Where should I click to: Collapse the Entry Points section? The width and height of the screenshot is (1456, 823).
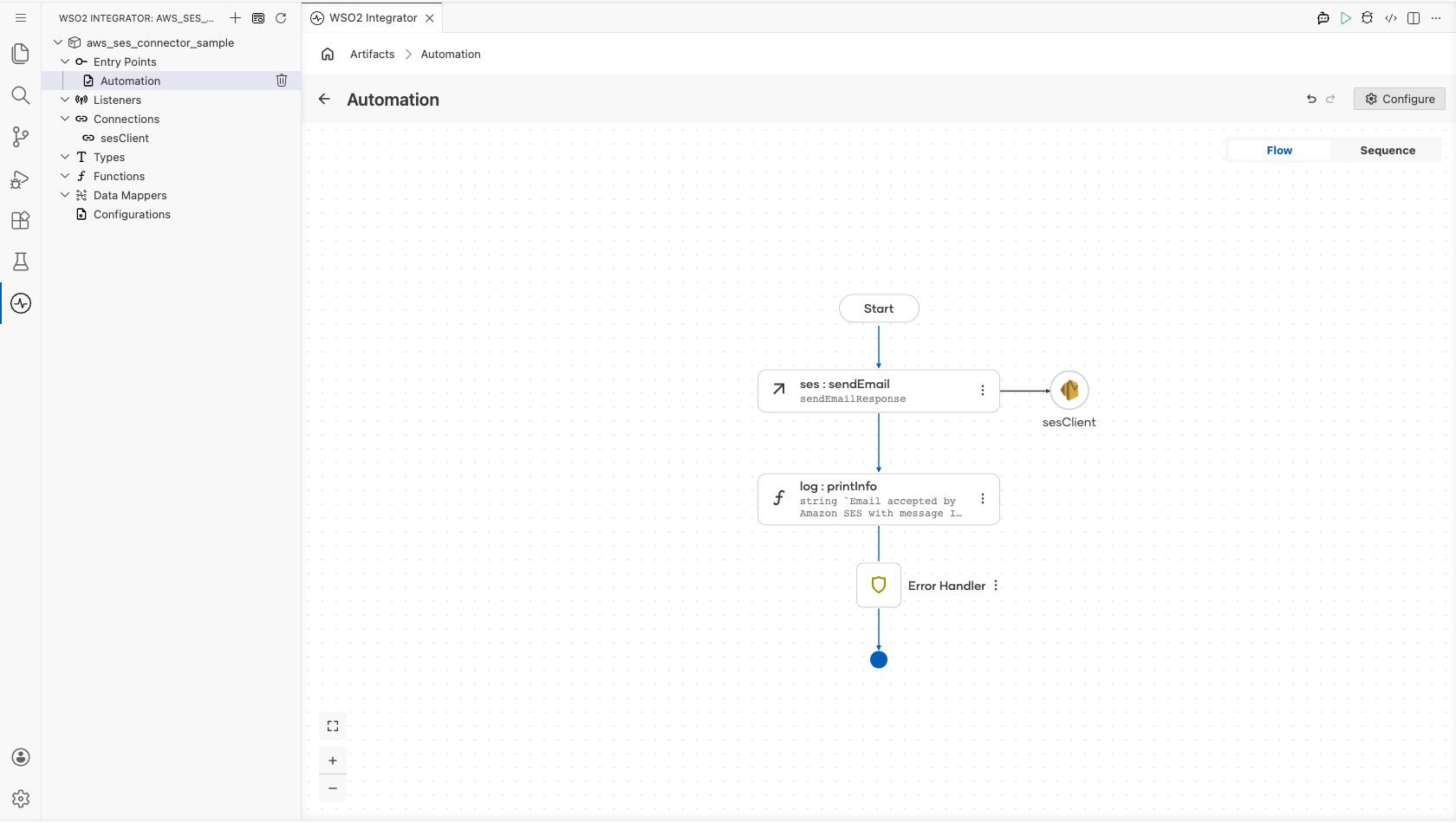[x=65, y=62]
